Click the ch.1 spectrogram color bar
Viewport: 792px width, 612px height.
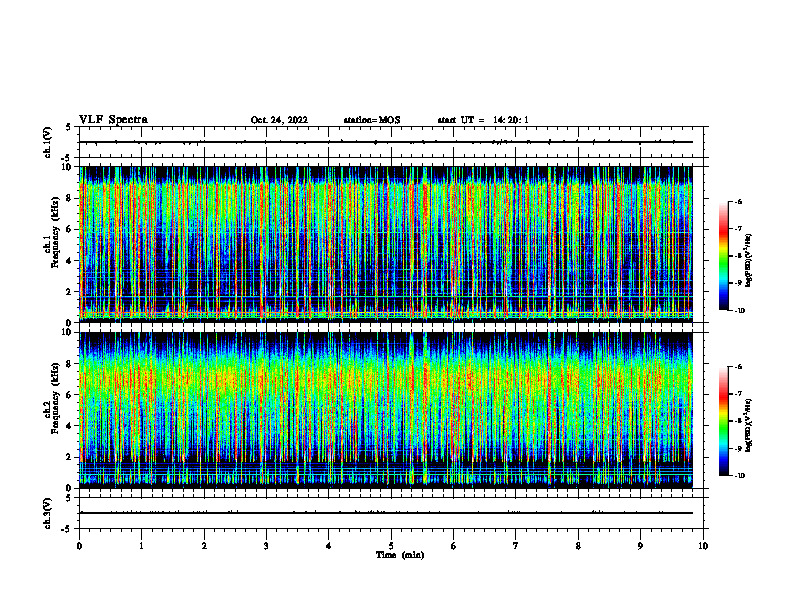(724, 256)
